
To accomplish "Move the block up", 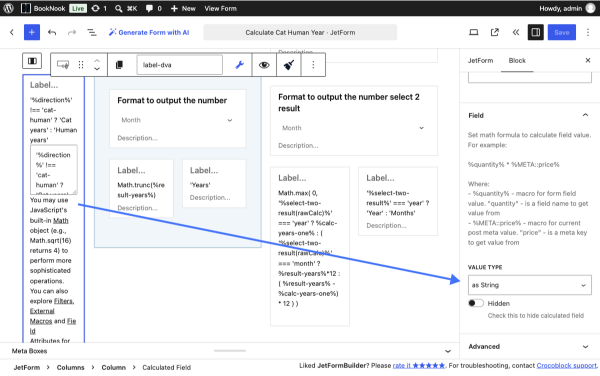I will click(97, 61).
